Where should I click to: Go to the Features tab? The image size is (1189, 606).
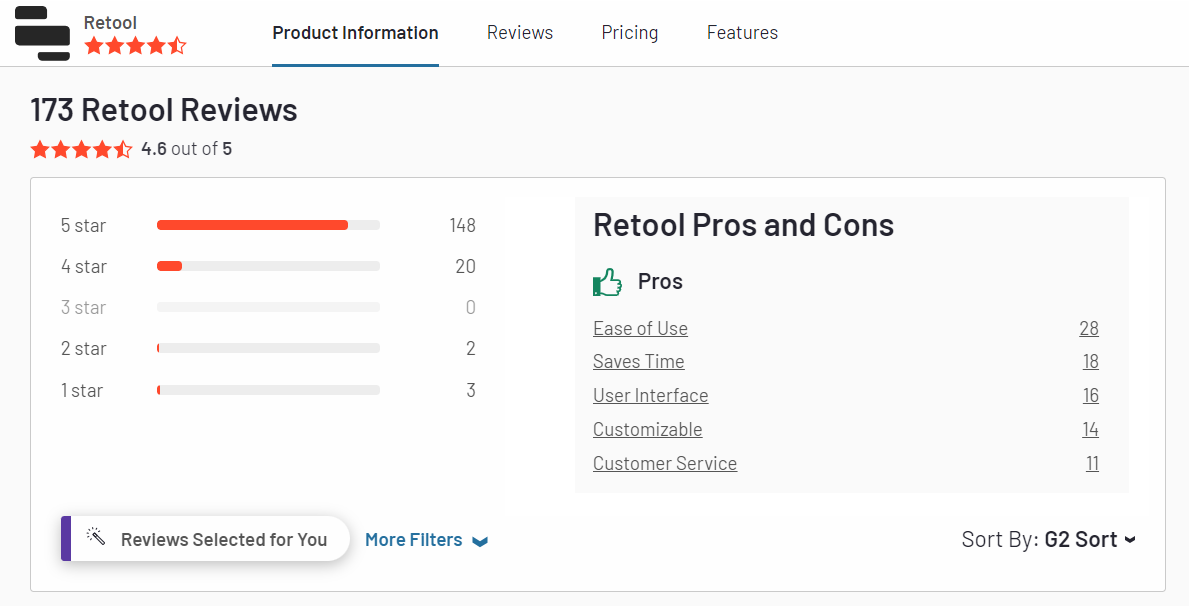tap(742, 33)
